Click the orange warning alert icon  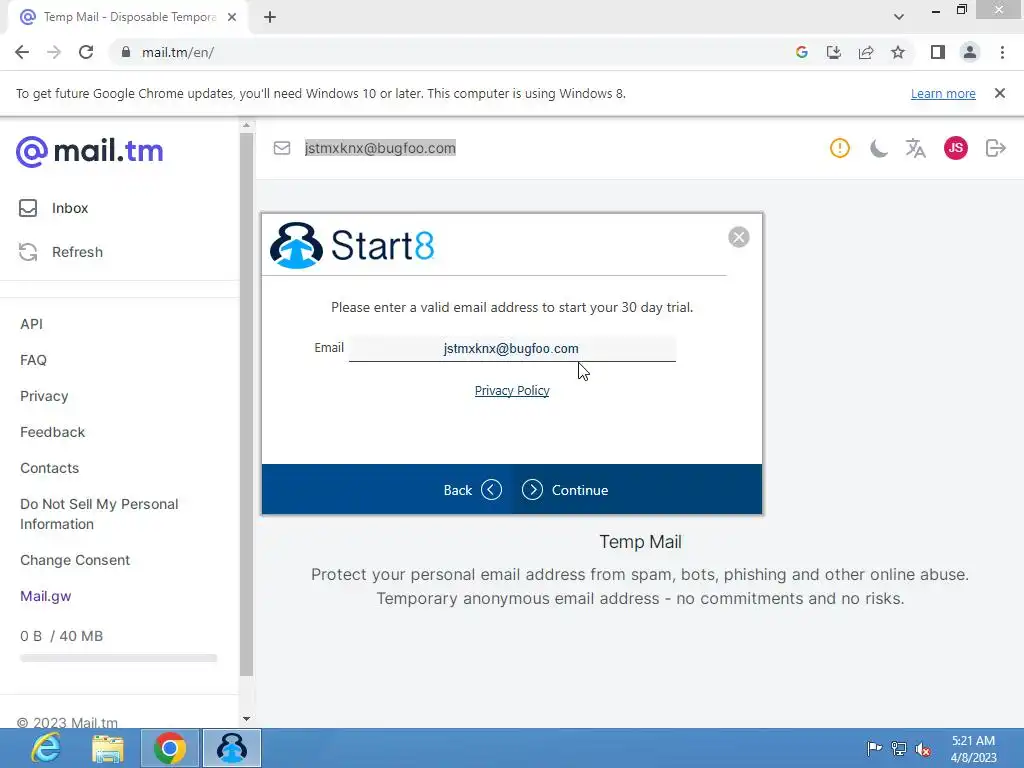tap(840, 148)
